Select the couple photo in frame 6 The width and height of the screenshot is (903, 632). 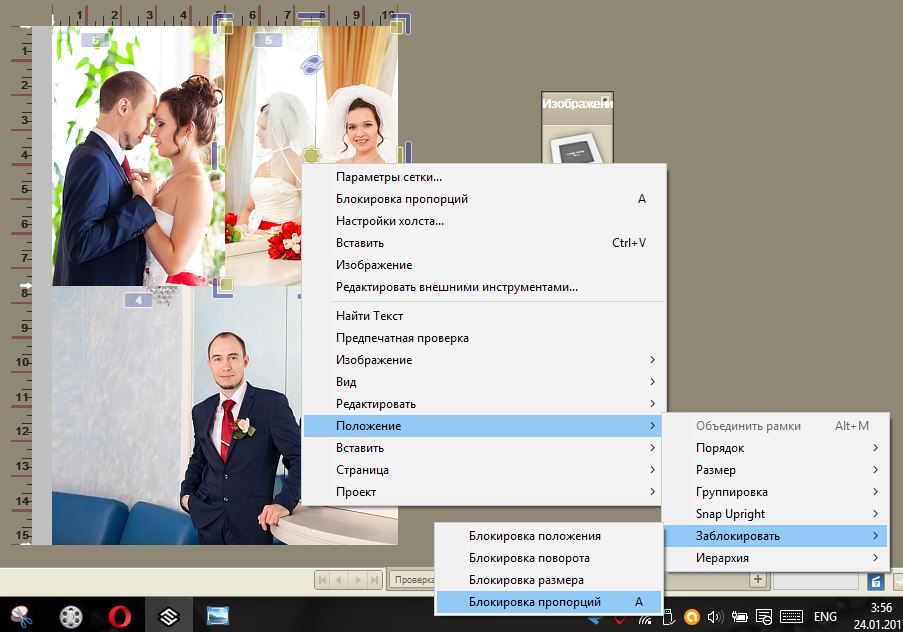click(x=138, y=156)
